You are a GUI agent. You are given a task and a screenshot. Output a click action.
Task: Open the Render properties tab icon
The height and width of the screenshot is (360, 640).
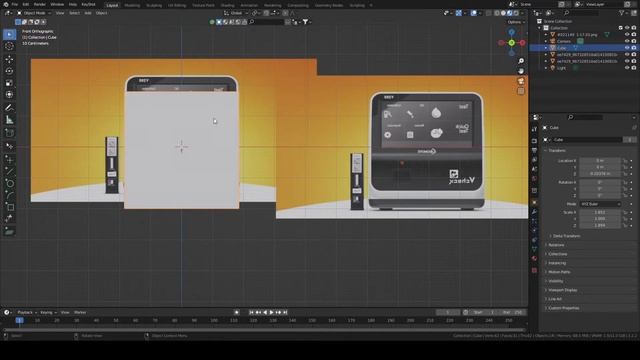pyautogui.click(x=534, y=141)
